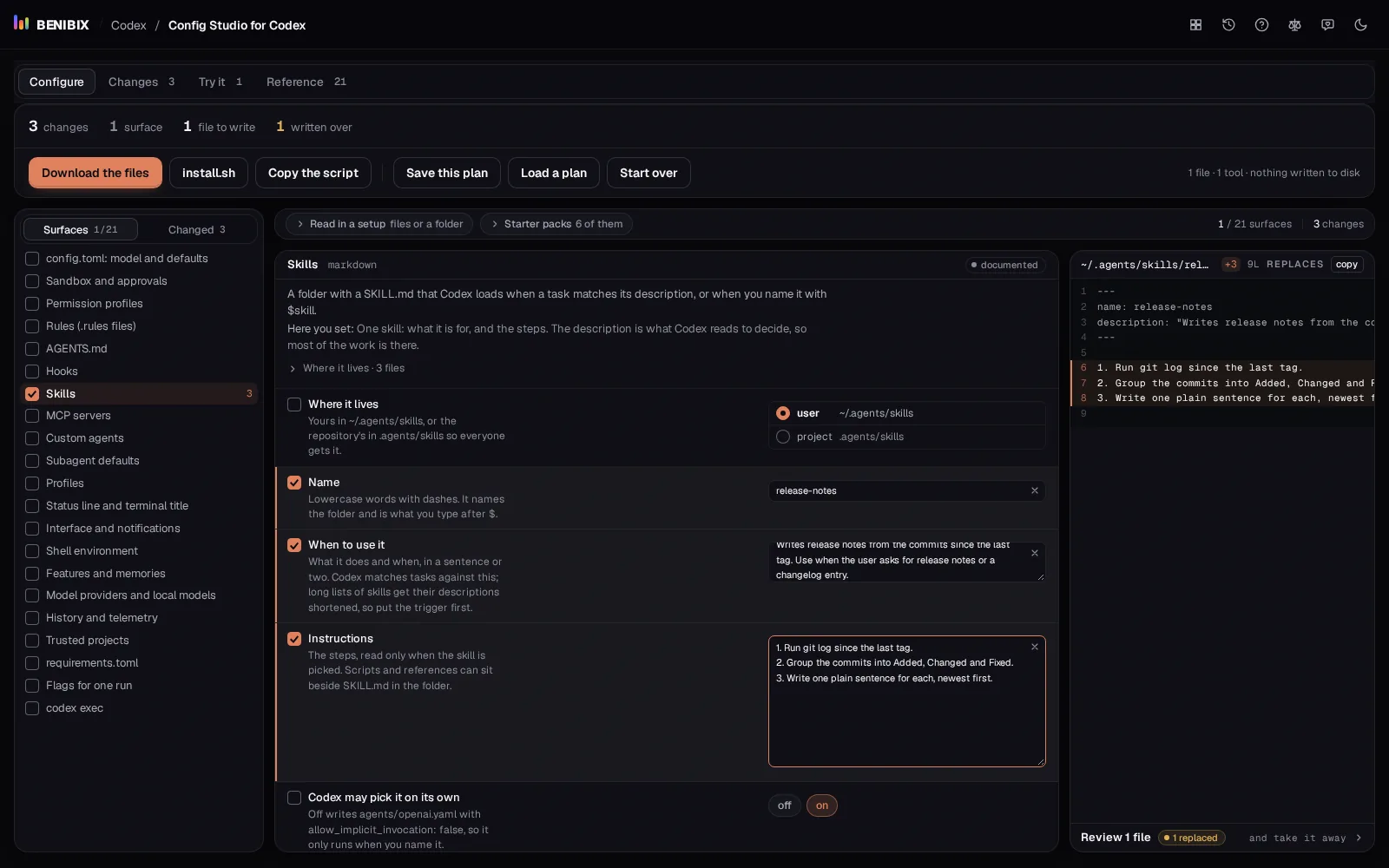Click Download the files button
This screenshot has height=868, width=1389.
(95, 173)
